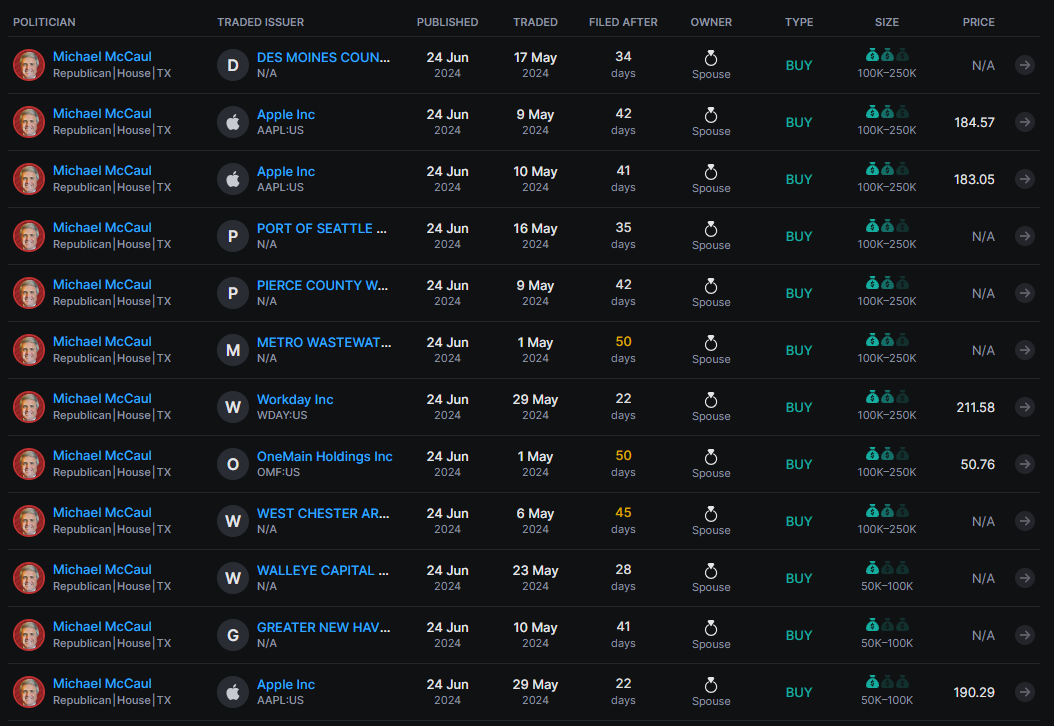Open Workday Inc issuer link

[x=295, y=399]
